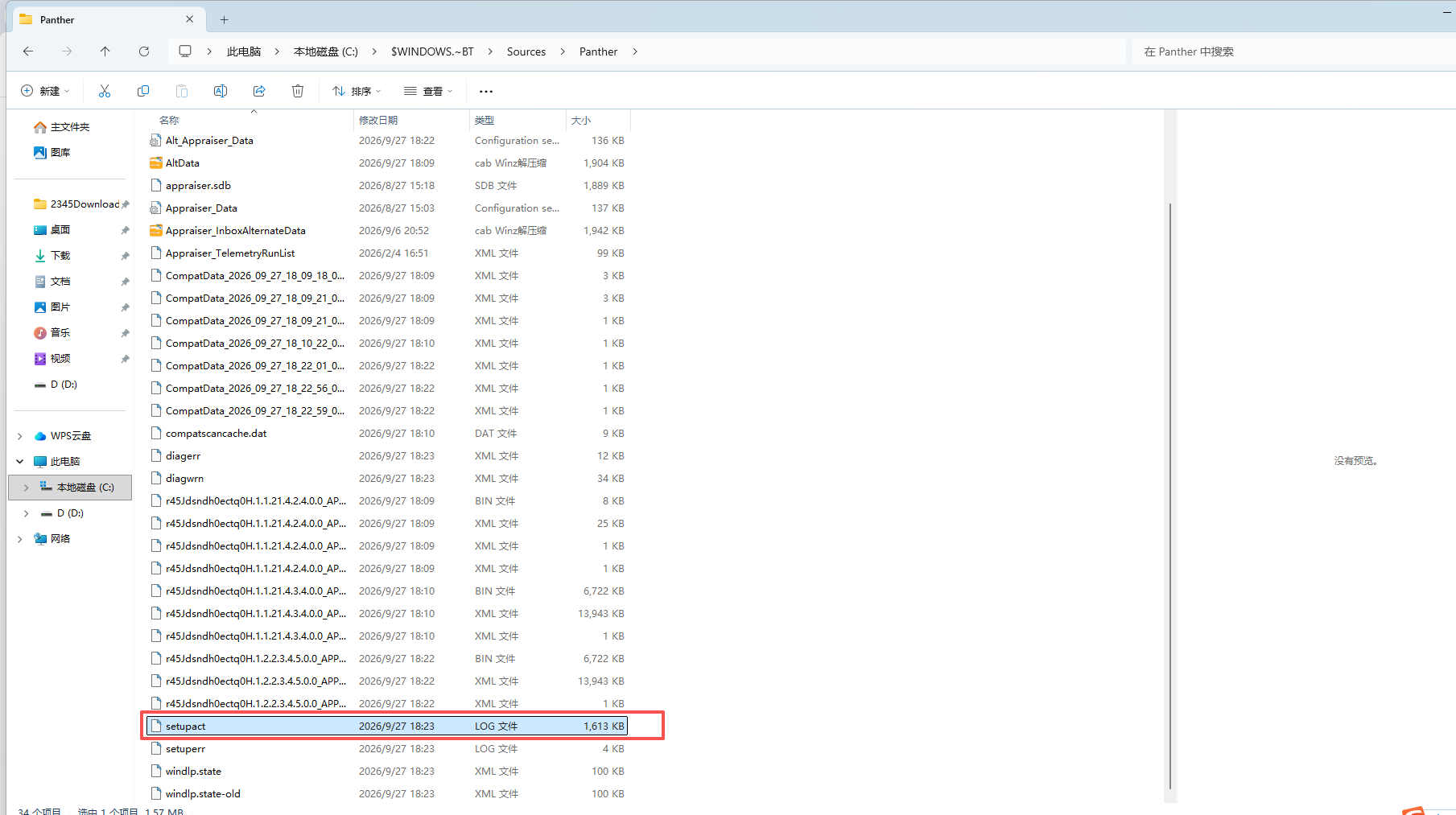Open the chevron after Panther breadcrumb
This screenshot has height=815, width=1456.
coord(635,51)
